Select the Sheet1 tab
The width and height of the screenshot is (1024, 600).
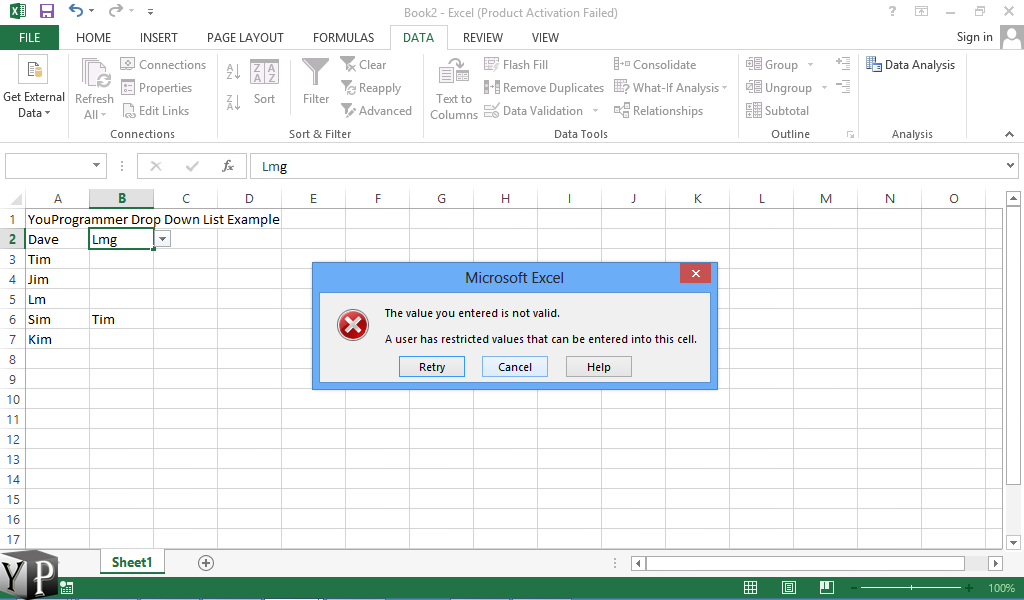(132, 562)
